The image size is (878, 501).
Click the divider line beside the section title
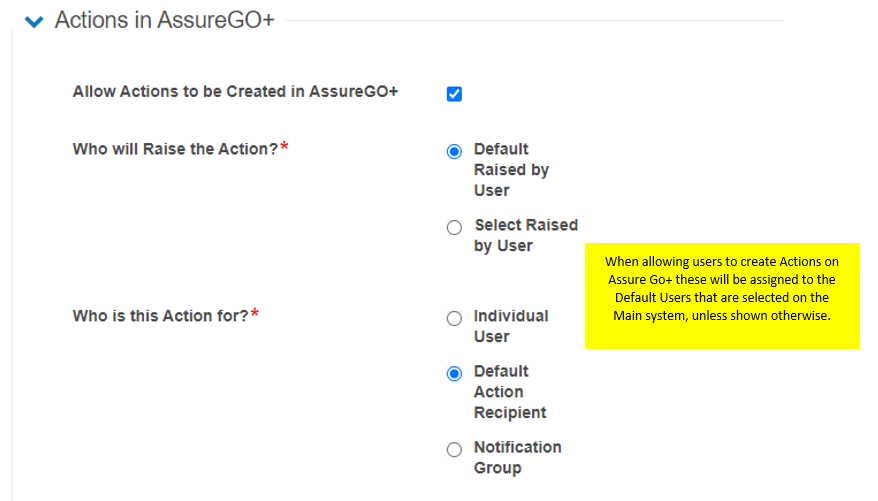coord(530,20)
